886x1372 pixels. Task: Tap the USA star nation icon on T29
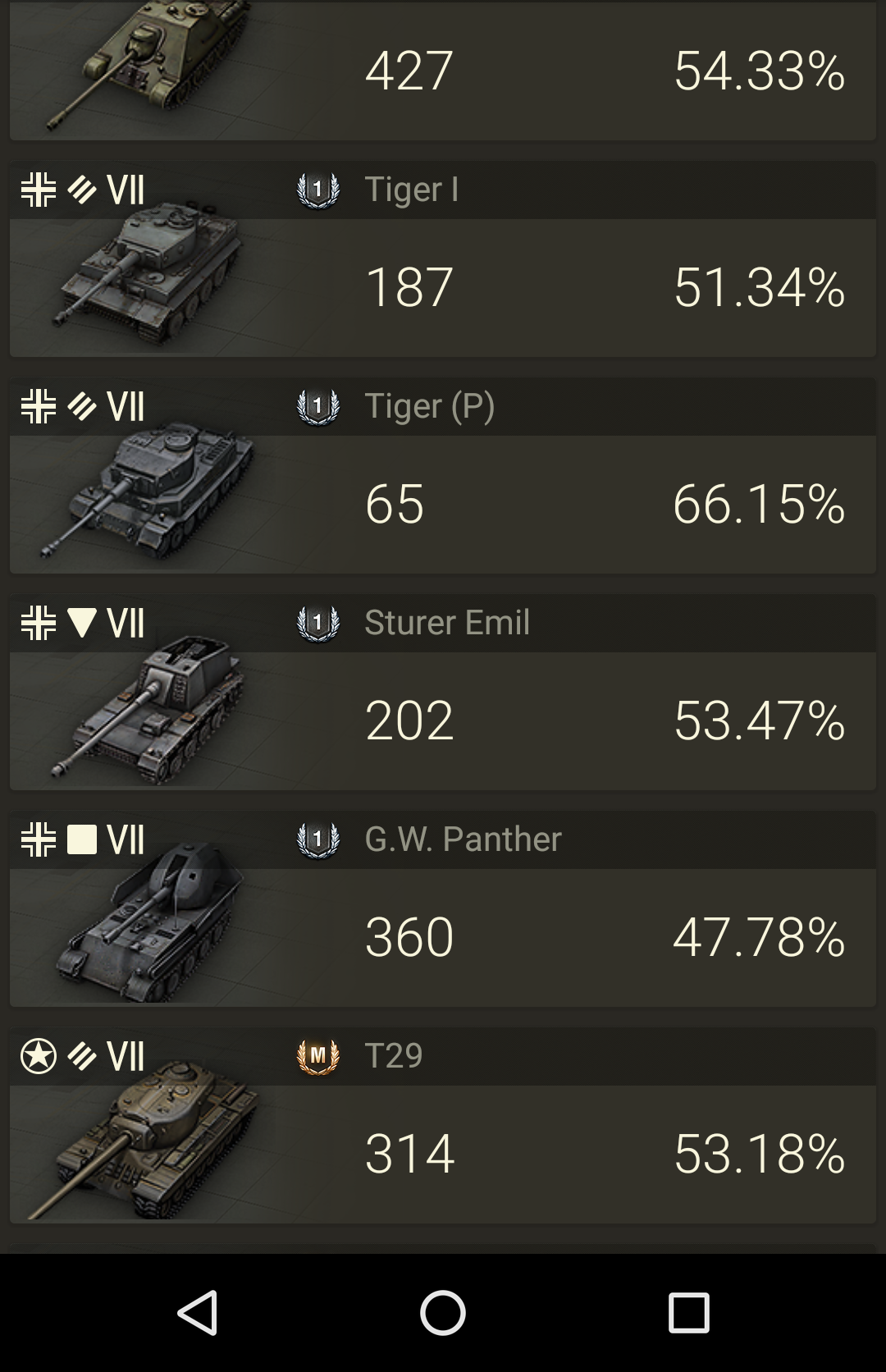[x=39, y=1056]
